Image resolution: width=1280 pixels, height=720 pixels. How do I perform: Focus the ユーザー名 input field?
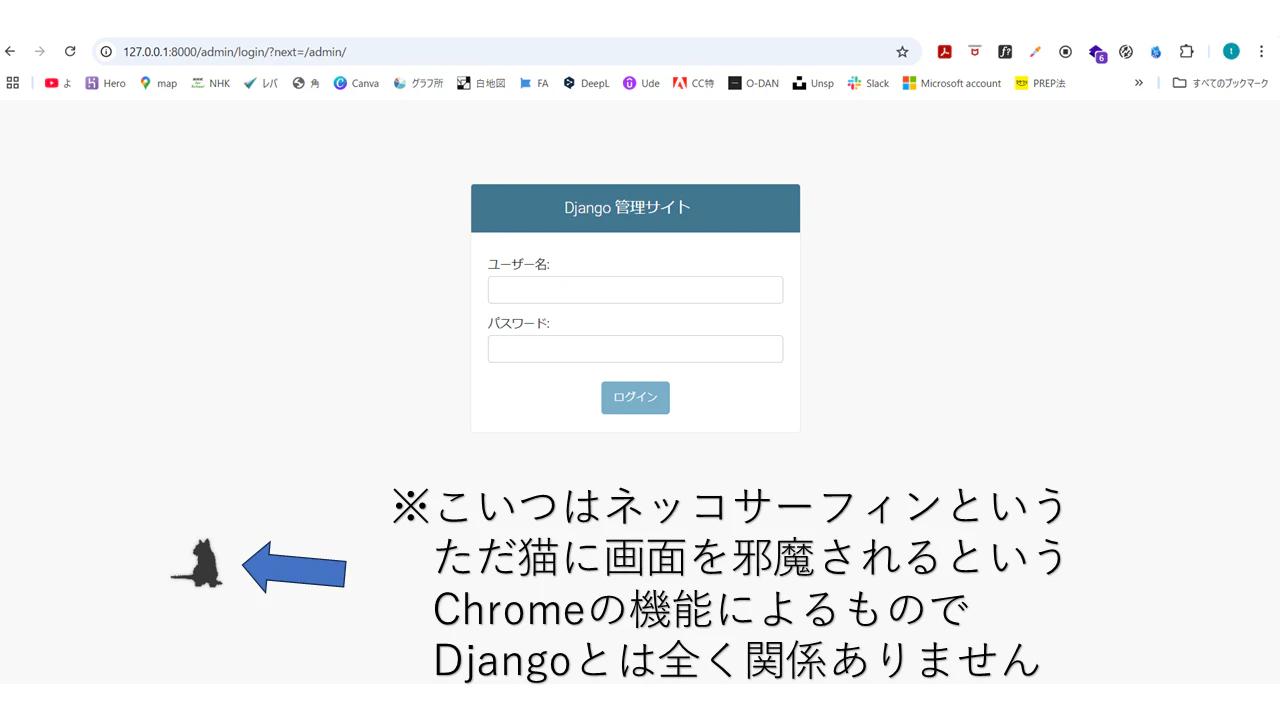tap(635, 290)
